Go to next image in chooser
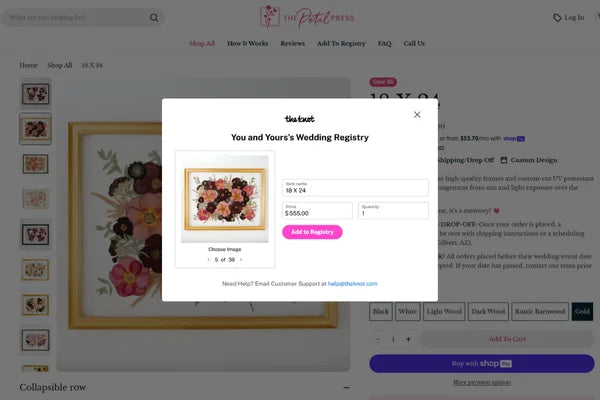This screenshot has width=600, height=400. [241, 260]
